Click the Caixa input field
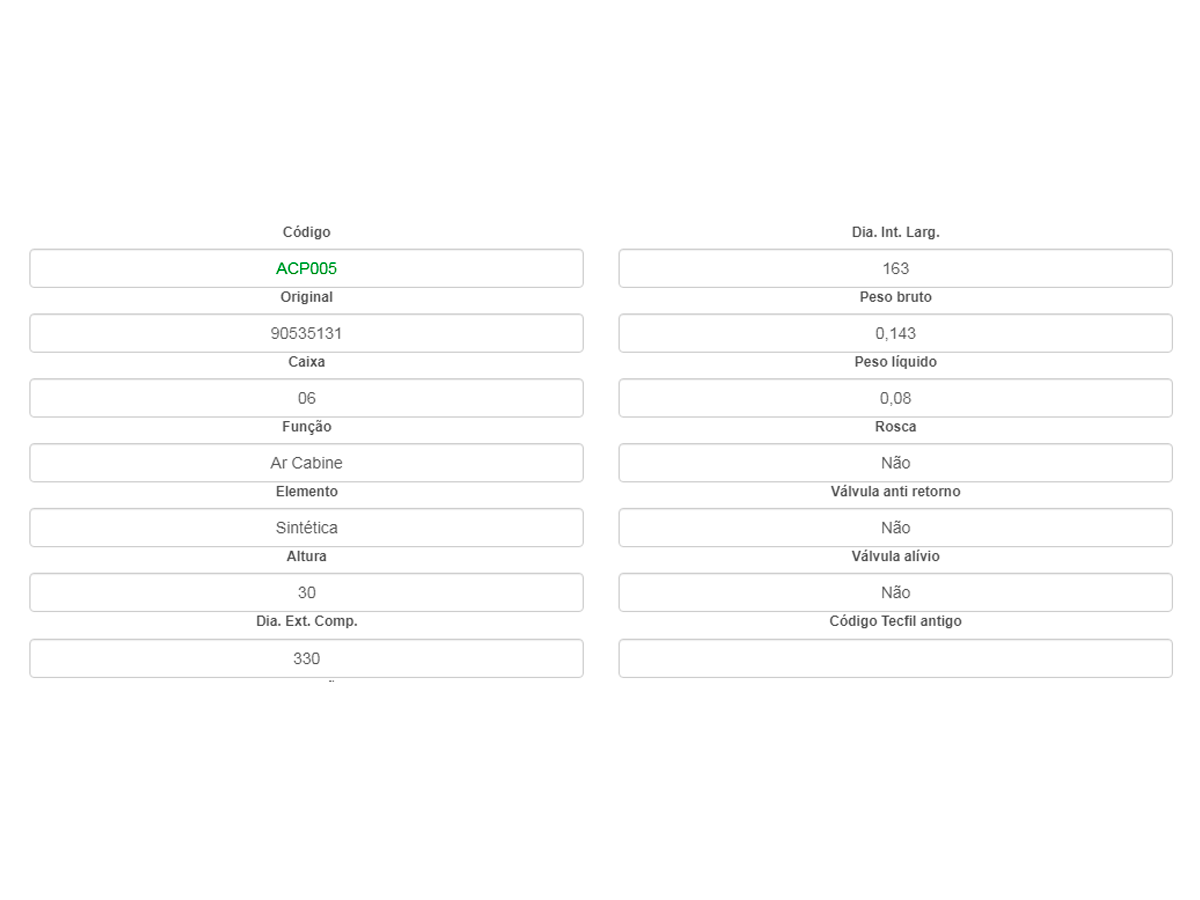This screenshot has width=1200, height=900. point(306,398)
